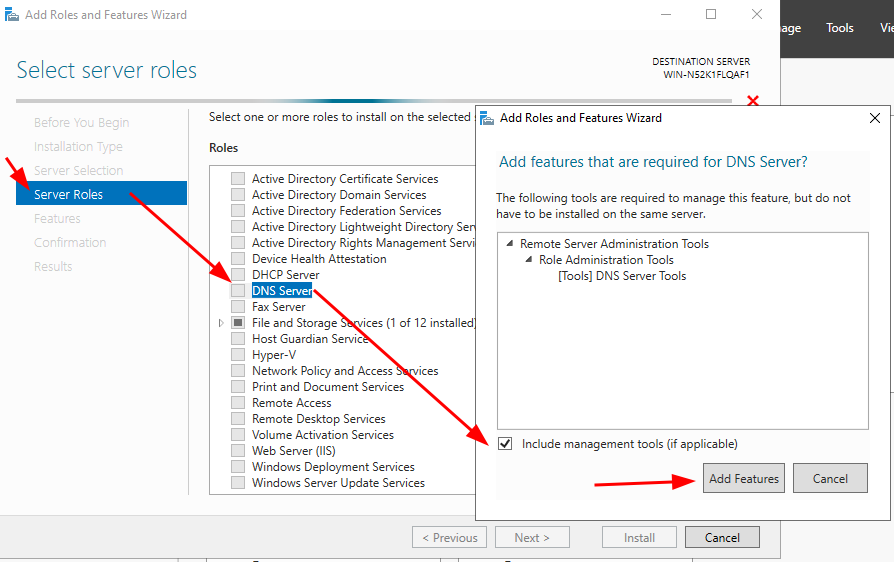Go to Server Selection step
894x562 pixels.
tap(78, 170)
